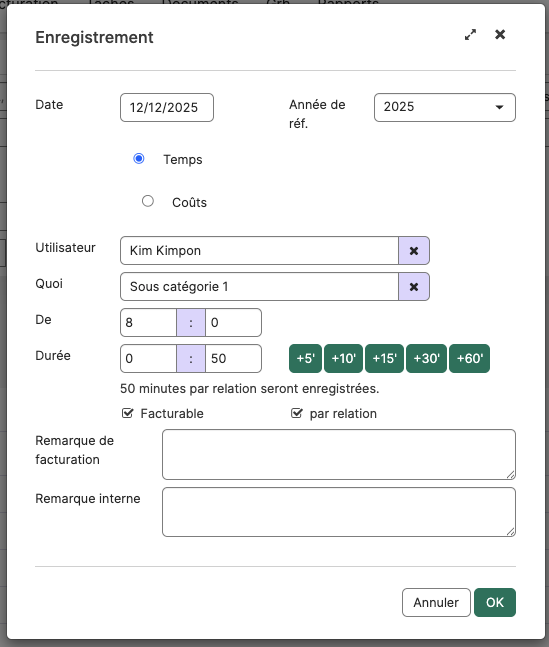The width and height of the screenshot is (549, 647).
Task: Click into the Remarque de facturation textbox
Action: tap(338, 454)
